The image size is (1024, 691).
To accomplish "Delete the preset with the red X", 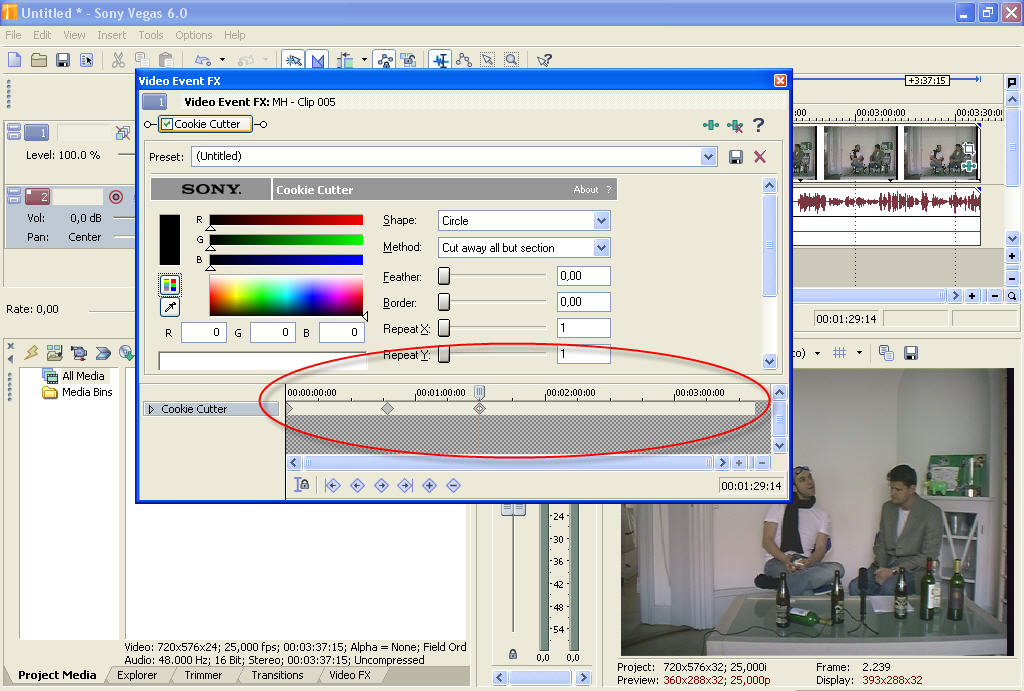I will point(760,157).
